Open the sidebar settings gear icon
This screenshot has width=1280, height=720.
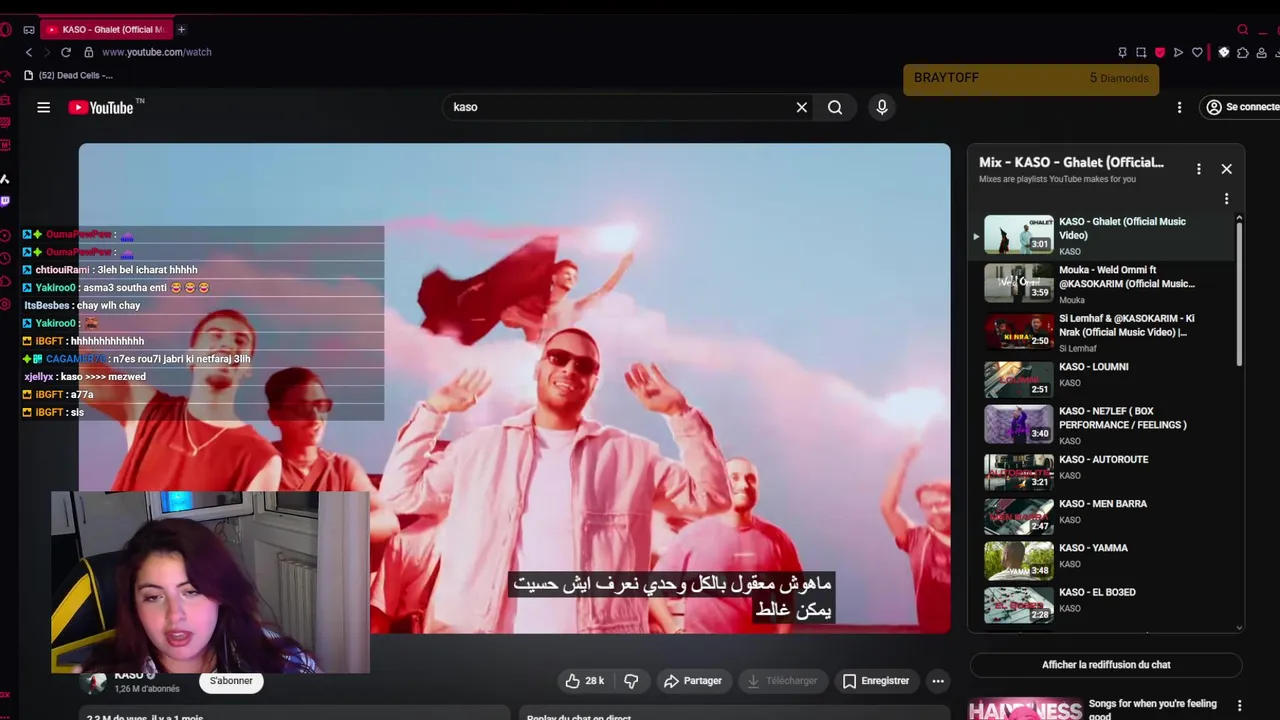click(5, 304)
